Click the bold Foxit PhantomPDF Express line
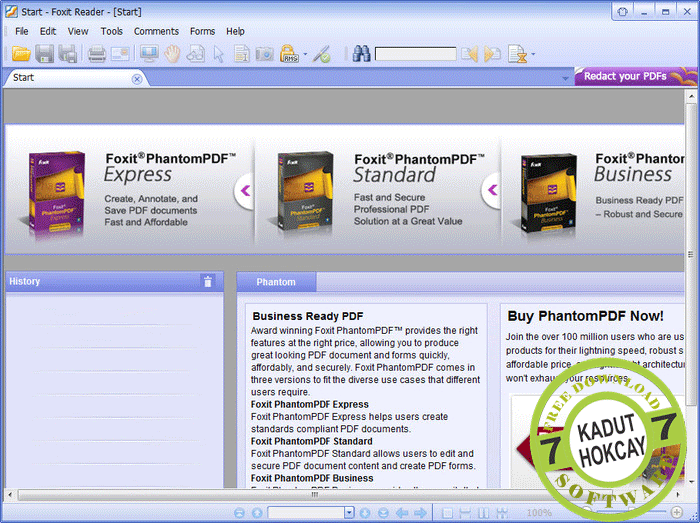The image size is (700, 523). pos(310,404)
